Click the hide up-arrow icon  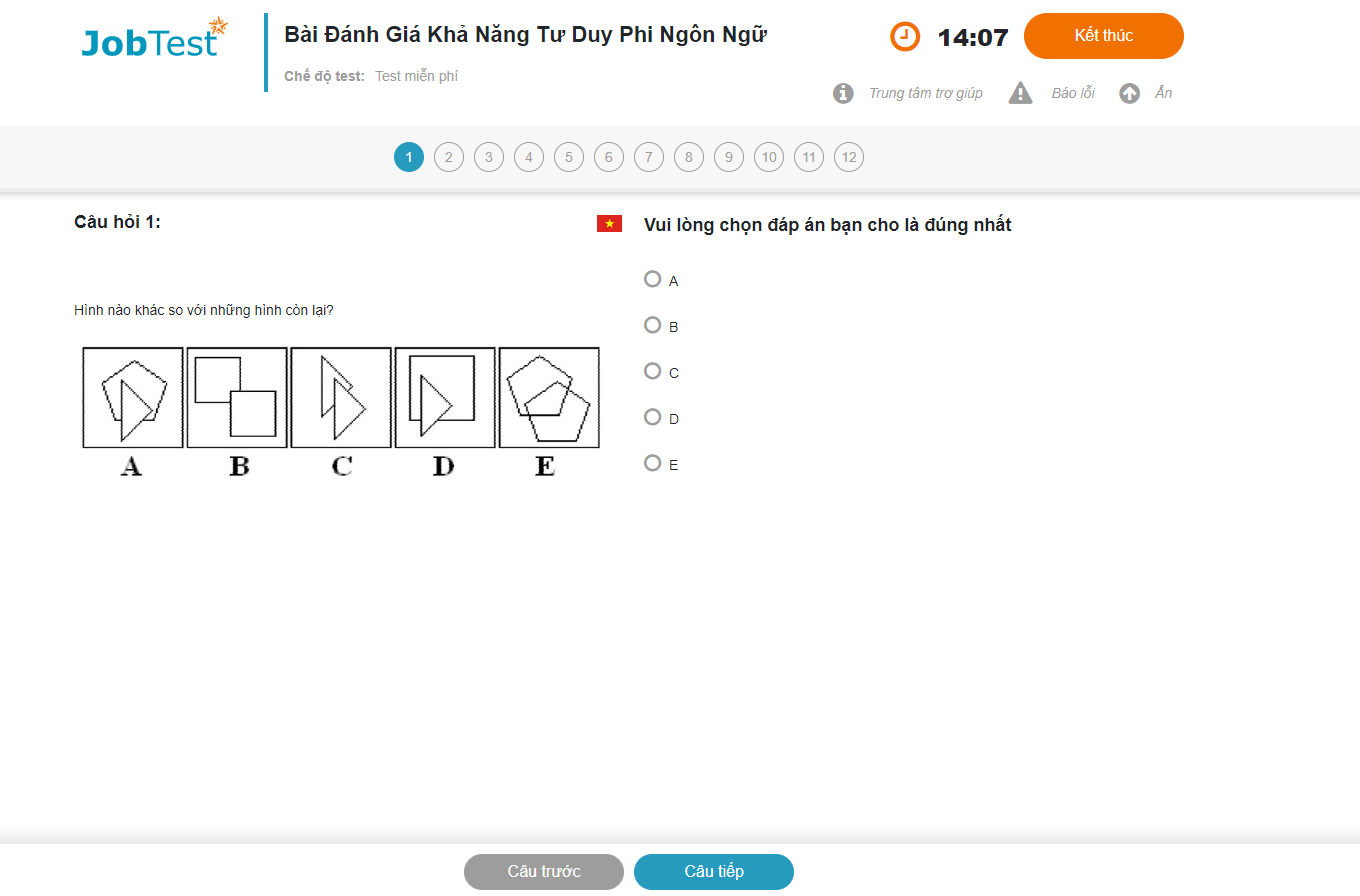click(x=1130, y=93)
